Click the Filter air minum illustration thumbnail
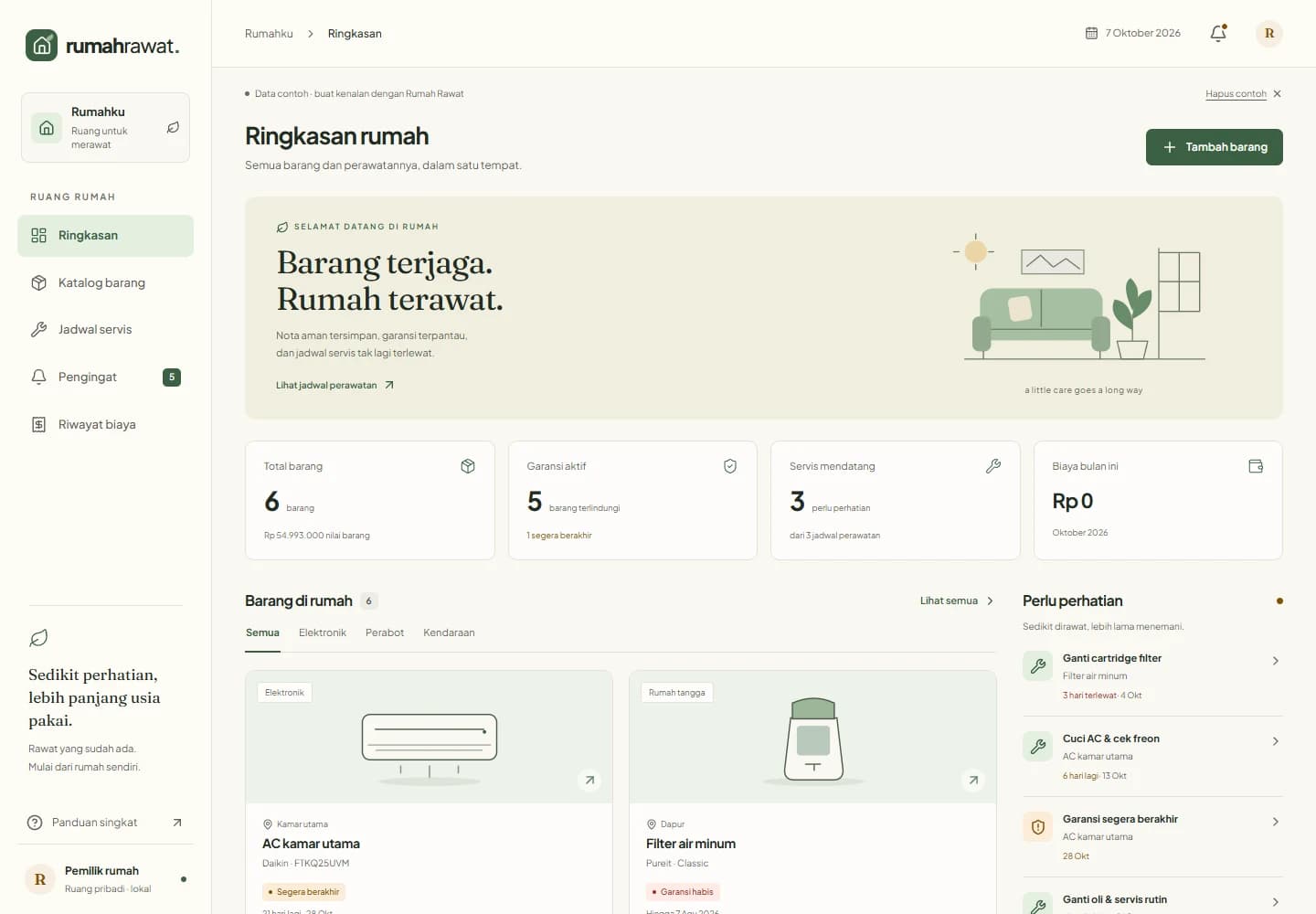The width and height of the screenshot is (1316, 914). point(812,737)
